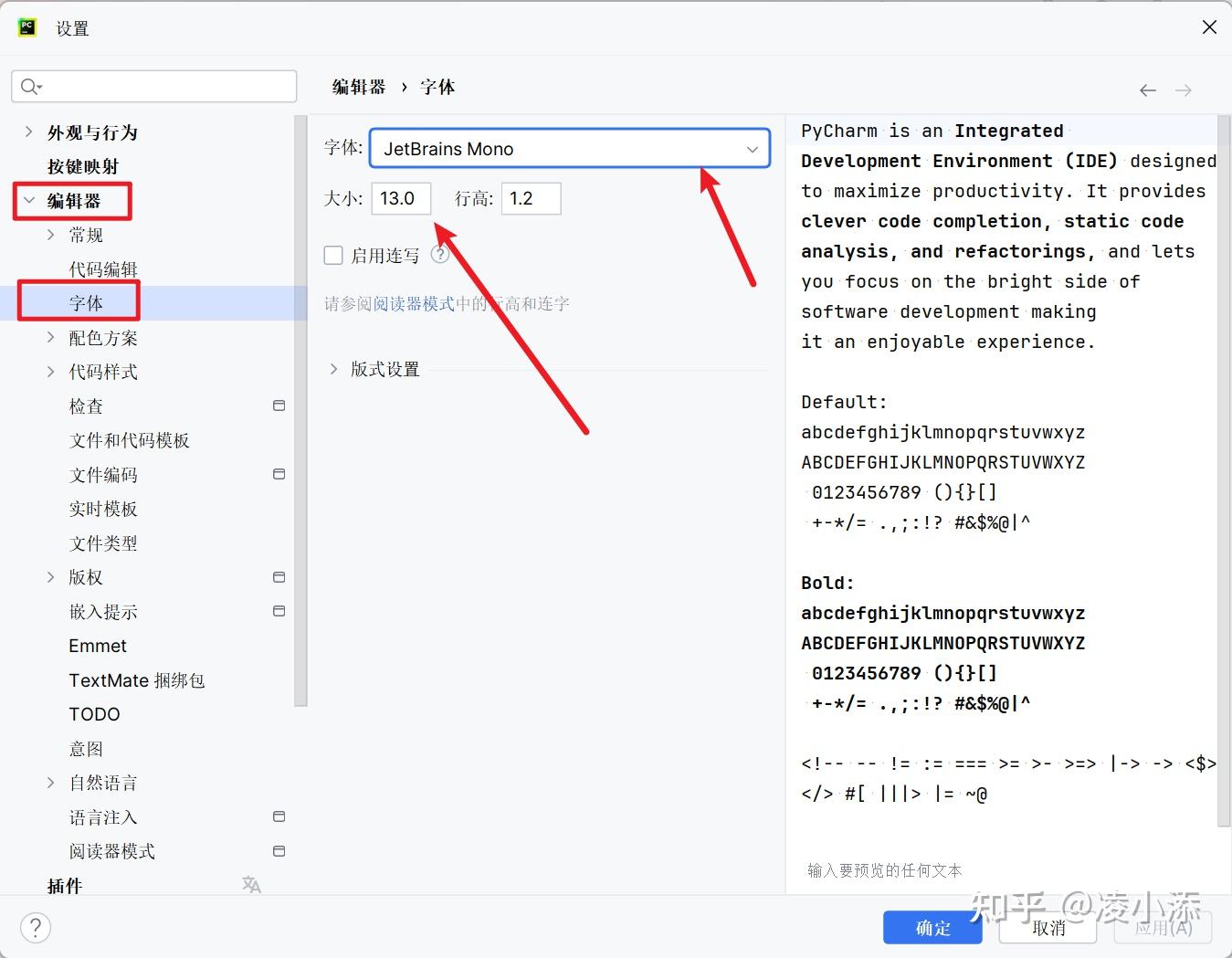This screenshot has height=958, width=1232.
Task: Collapse the 编辑器 tree node
Action: pyautogui.click(x=30, y=200)
